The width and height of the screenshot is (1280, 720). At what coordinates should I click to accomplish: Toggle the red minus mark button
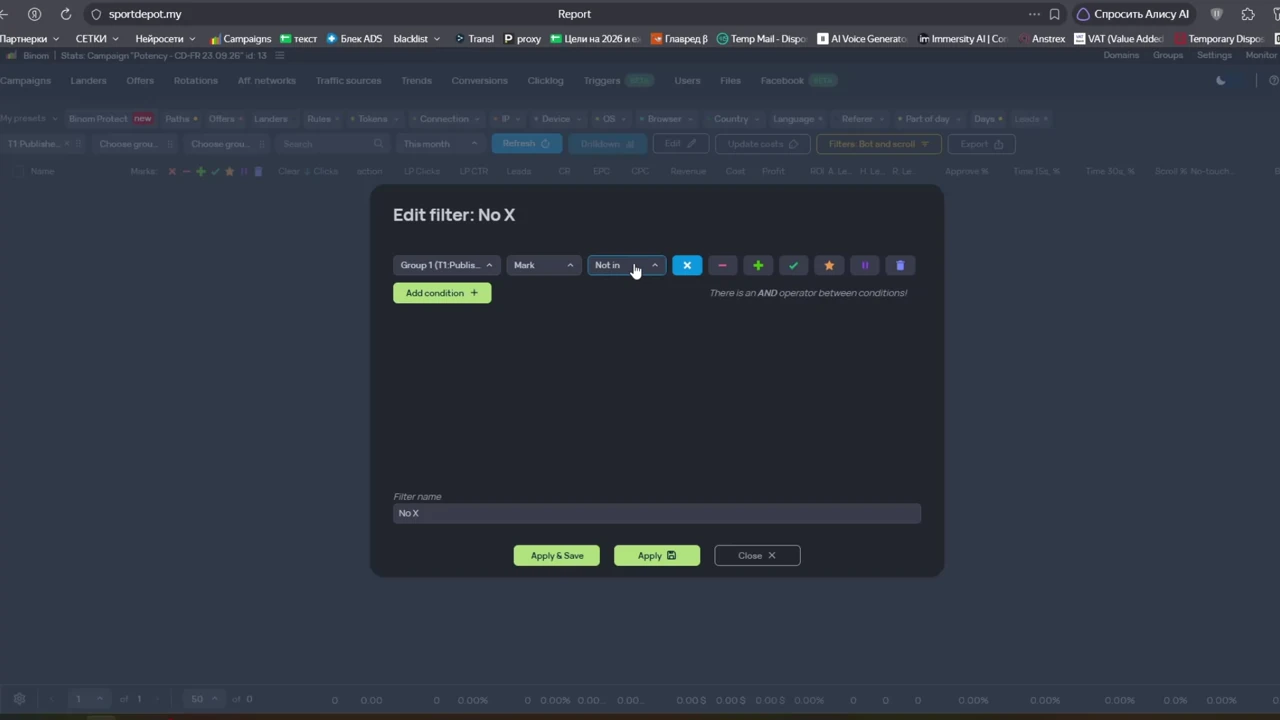click(x=722, y=265)
